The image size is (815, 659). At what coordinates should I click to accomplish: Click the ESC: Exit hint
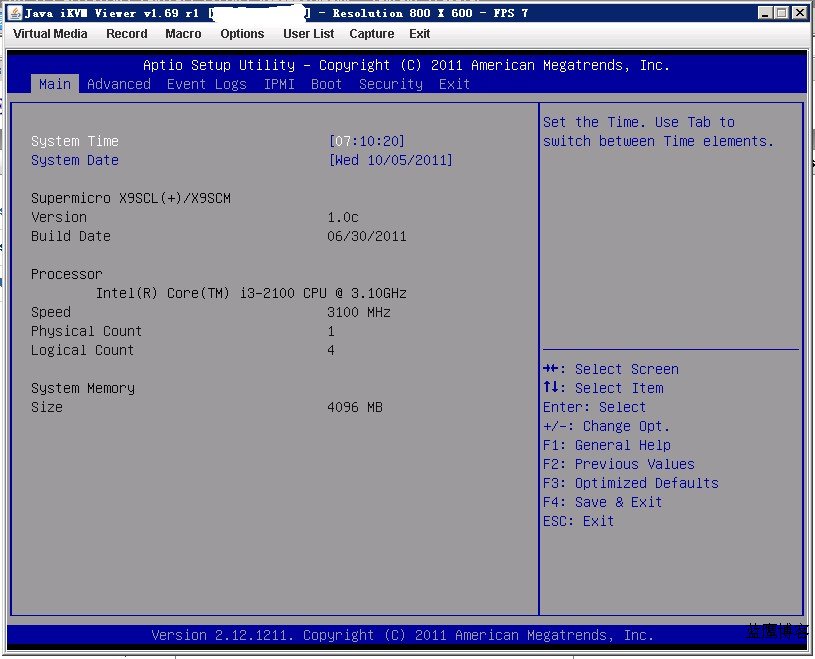579,521
